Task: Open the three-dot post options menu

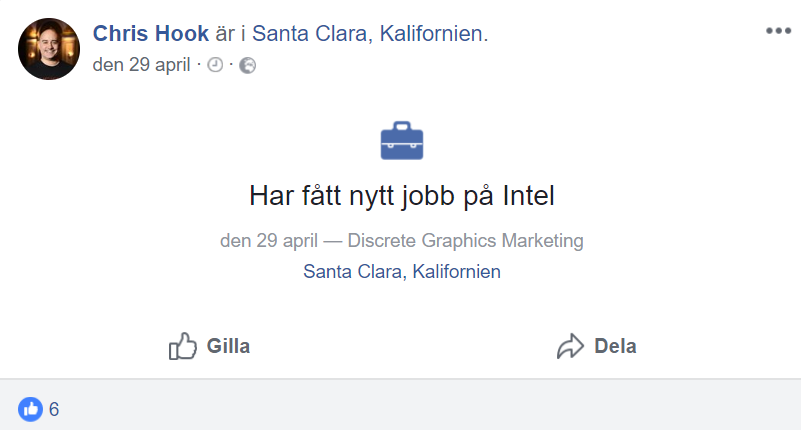Action: 778,31
